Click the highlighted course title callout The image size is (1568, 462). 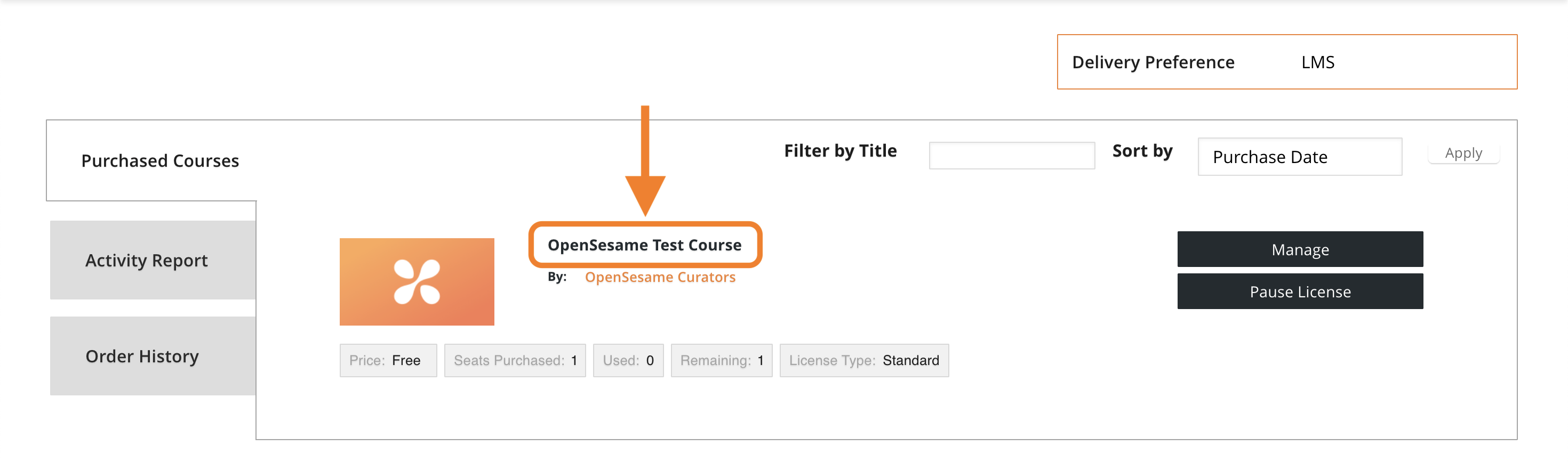pyautogui.click(x=645, y=245)
